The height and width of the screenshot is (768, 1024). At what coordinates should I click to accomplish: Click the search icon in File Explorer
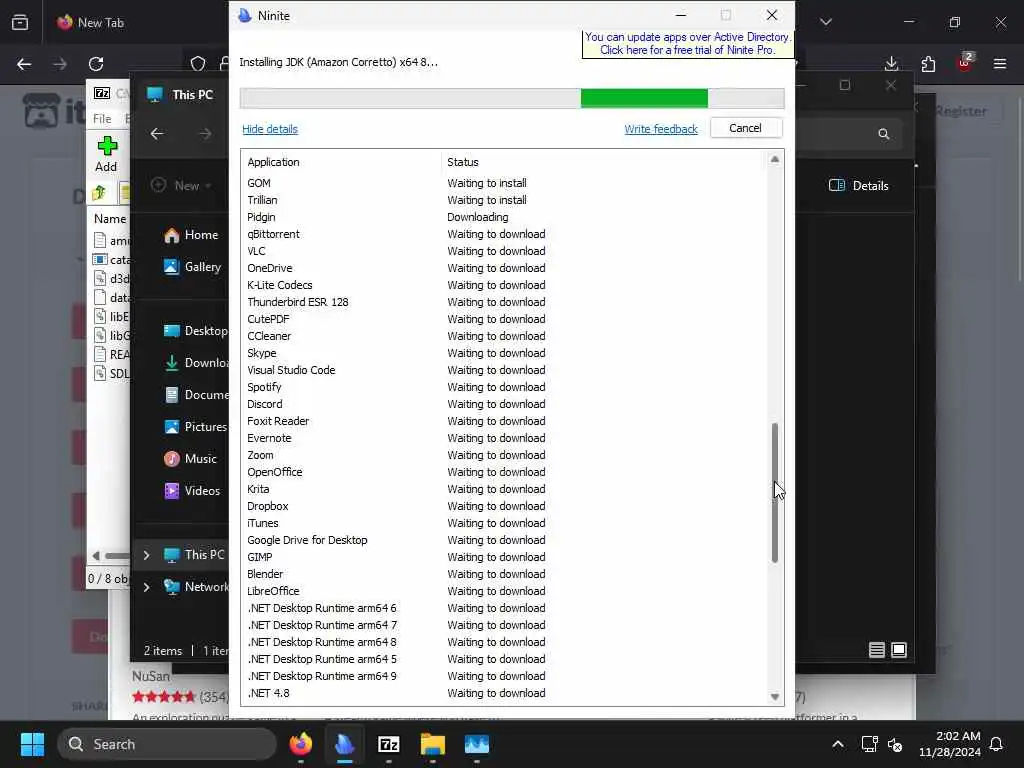point(884,134)
